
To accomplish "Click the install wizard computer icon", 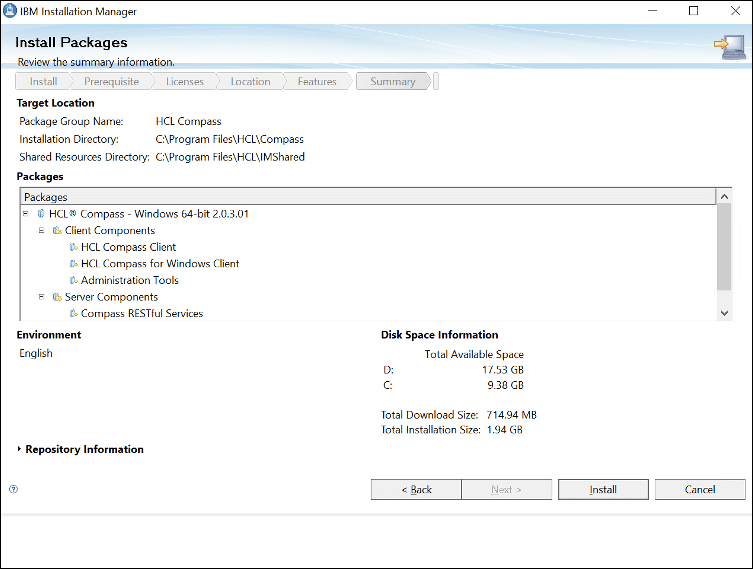I will (730, 47).
